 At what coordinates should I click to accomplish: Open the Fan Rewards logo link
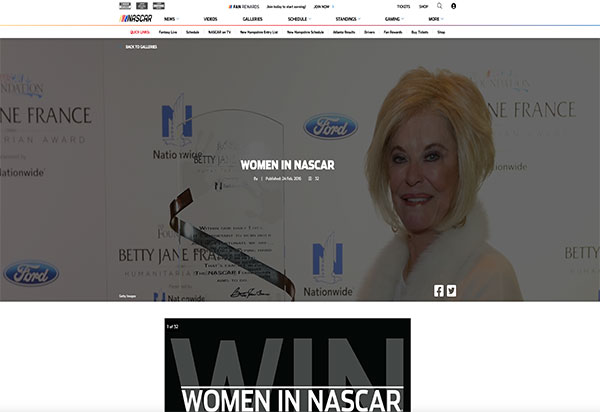tap(244, 7)
